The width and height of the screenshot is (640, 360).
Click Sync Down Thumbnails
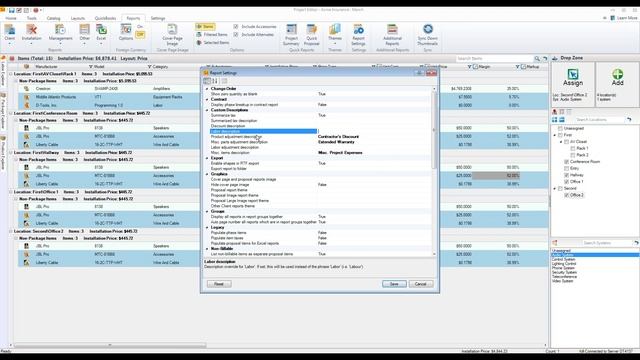427,35
